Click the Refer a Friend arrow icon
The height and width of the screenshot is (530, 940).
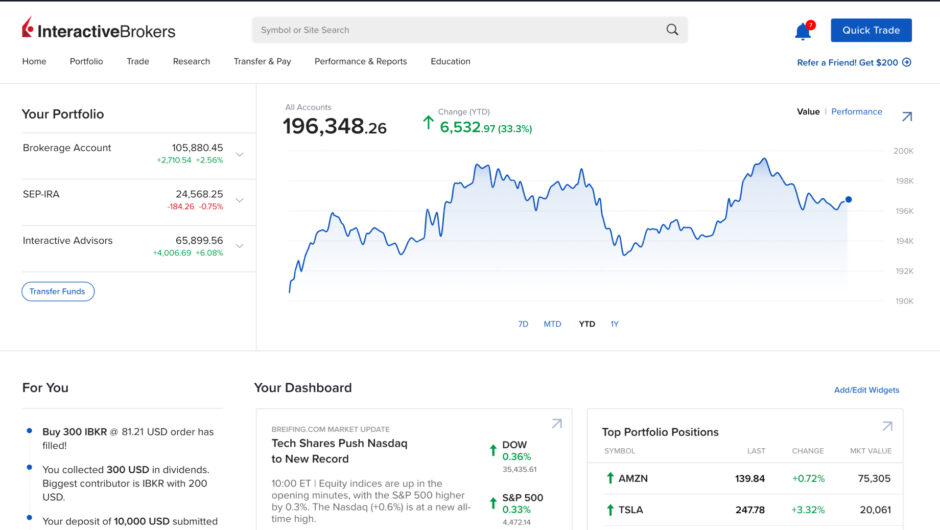click(906, 62)
